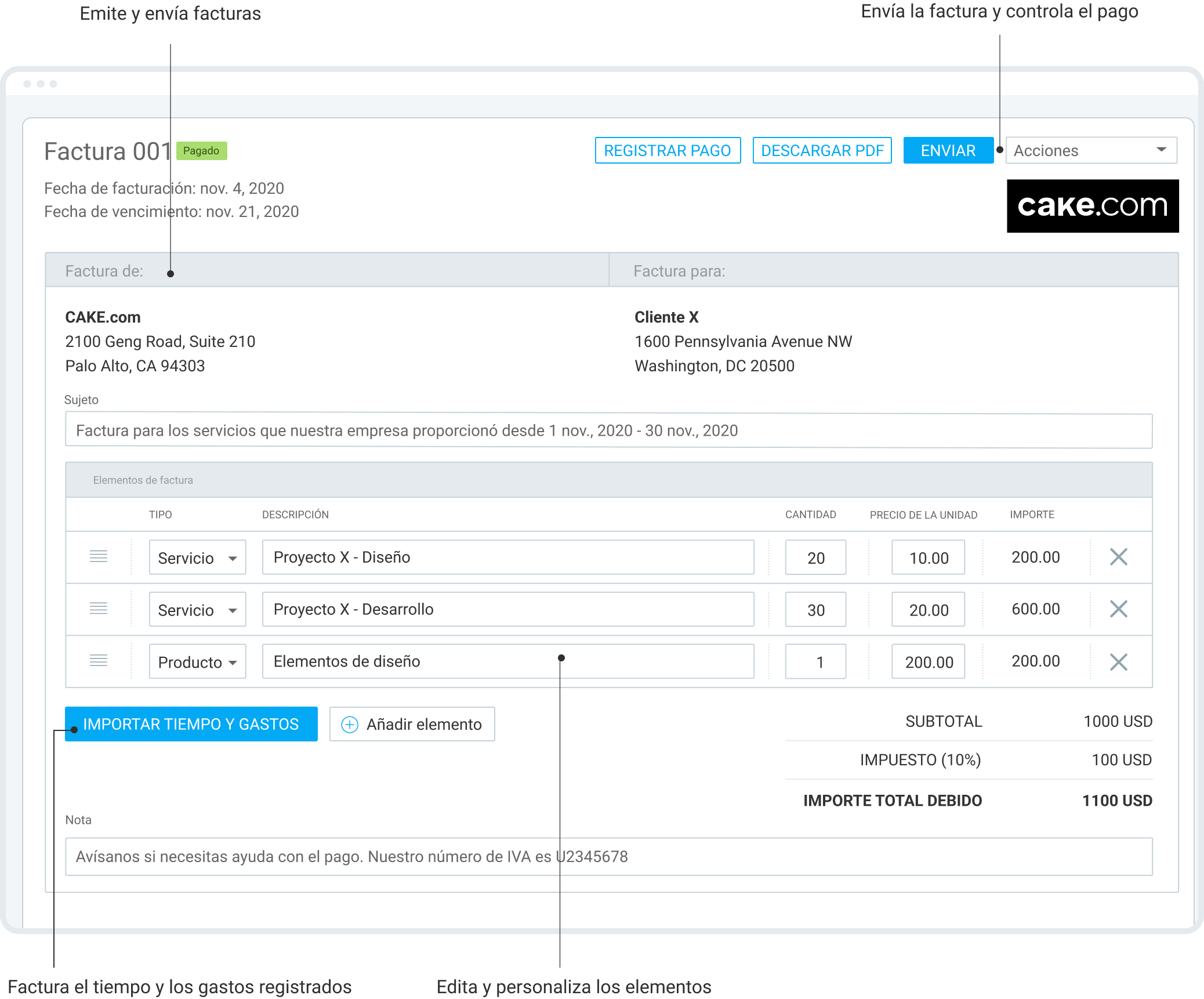Click the DESCRIPCIÓN column header

point(295,515)
